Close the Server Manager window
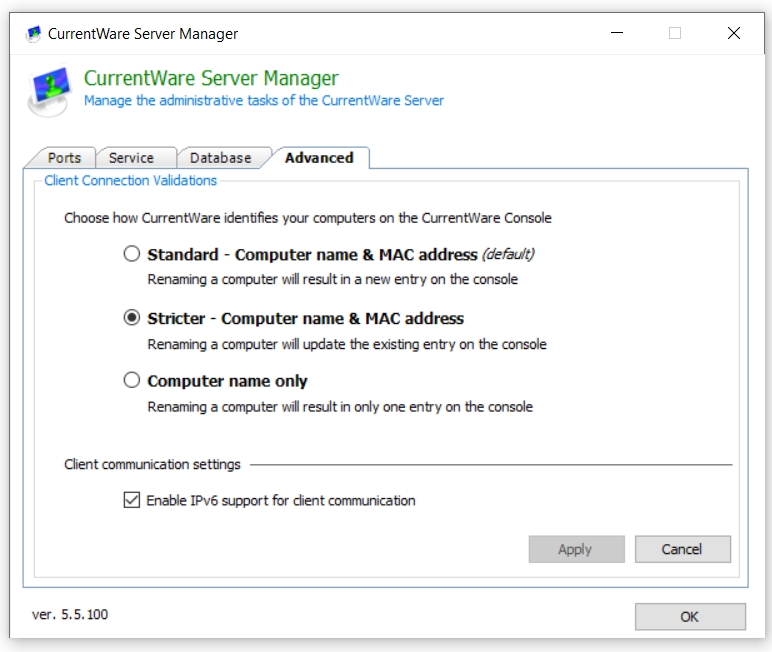 734,33
